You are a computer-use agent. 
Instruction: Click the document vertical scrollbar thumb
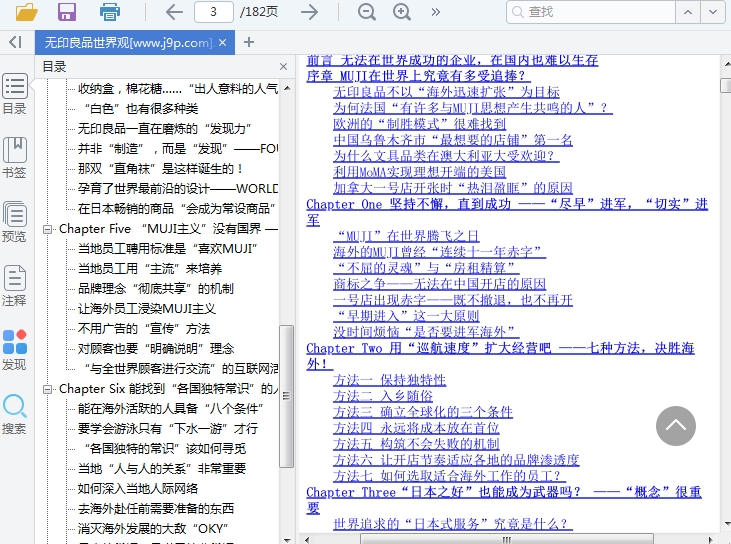pos(726,85)
